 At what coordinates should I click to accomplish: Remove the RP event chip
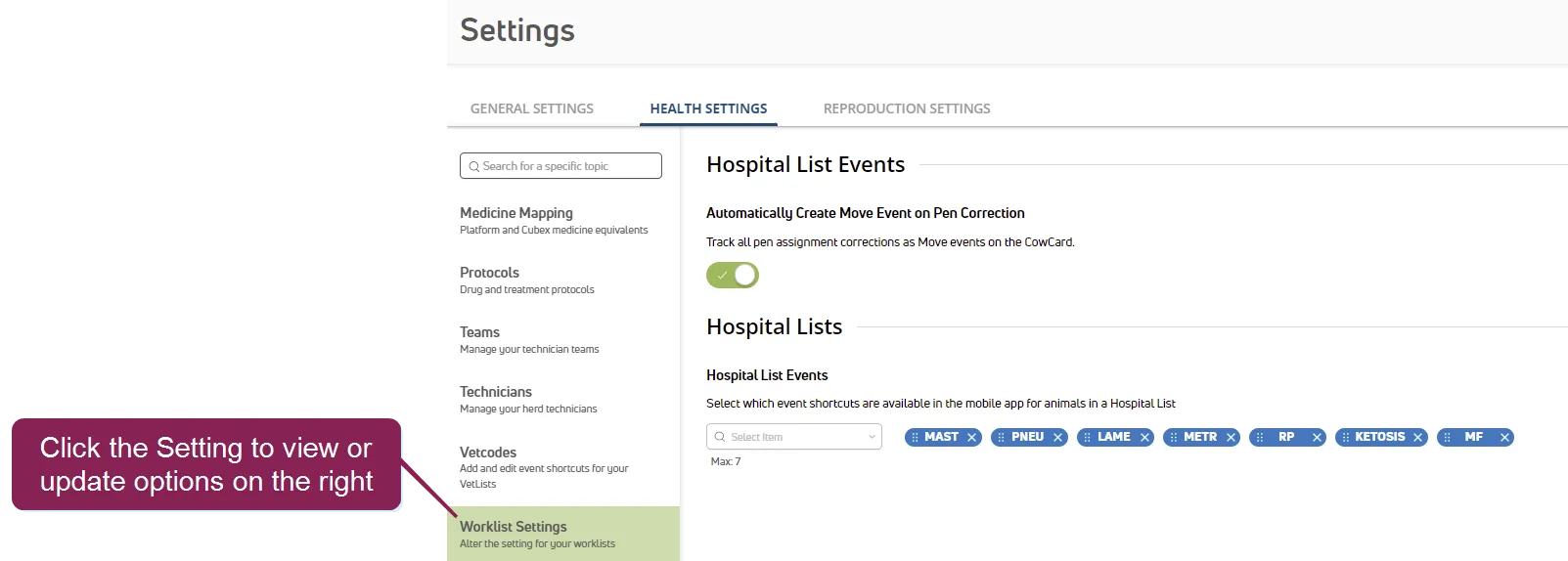pyautogui.click(x=1318, y=438)
